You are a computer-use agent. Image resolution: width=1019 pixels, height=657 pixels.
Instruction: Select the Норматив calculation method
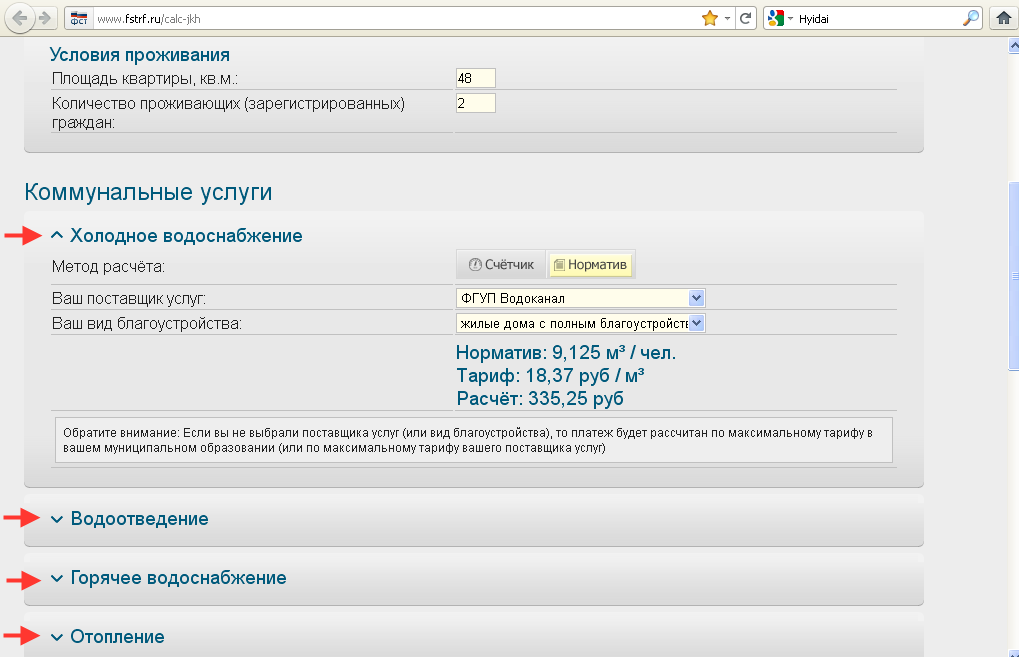click(590, 264)
